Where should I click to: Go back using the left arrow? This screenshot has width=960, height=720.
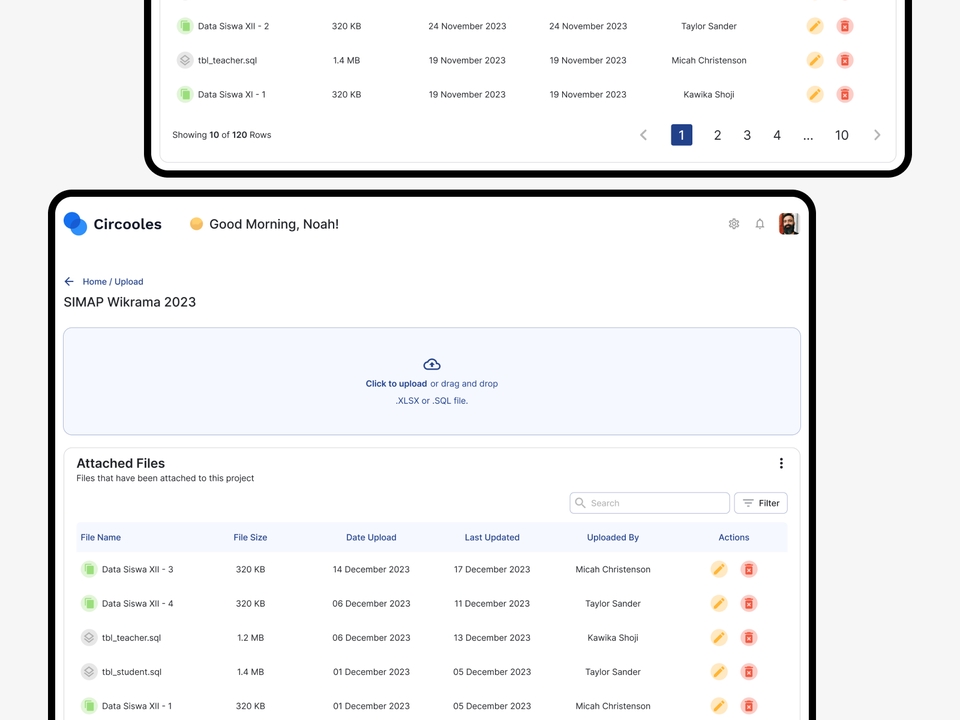69,282
